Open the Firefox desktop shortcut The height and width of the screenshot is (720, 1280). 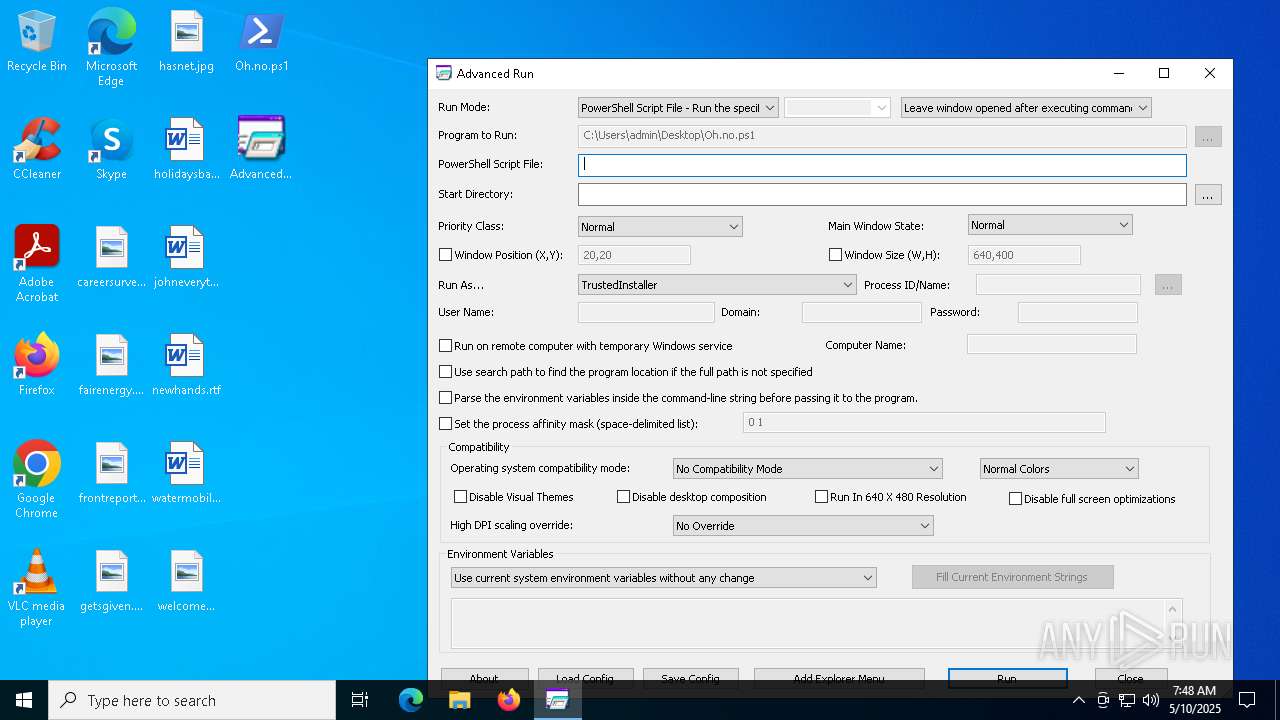pyautogui.click(x=37, y=365)
